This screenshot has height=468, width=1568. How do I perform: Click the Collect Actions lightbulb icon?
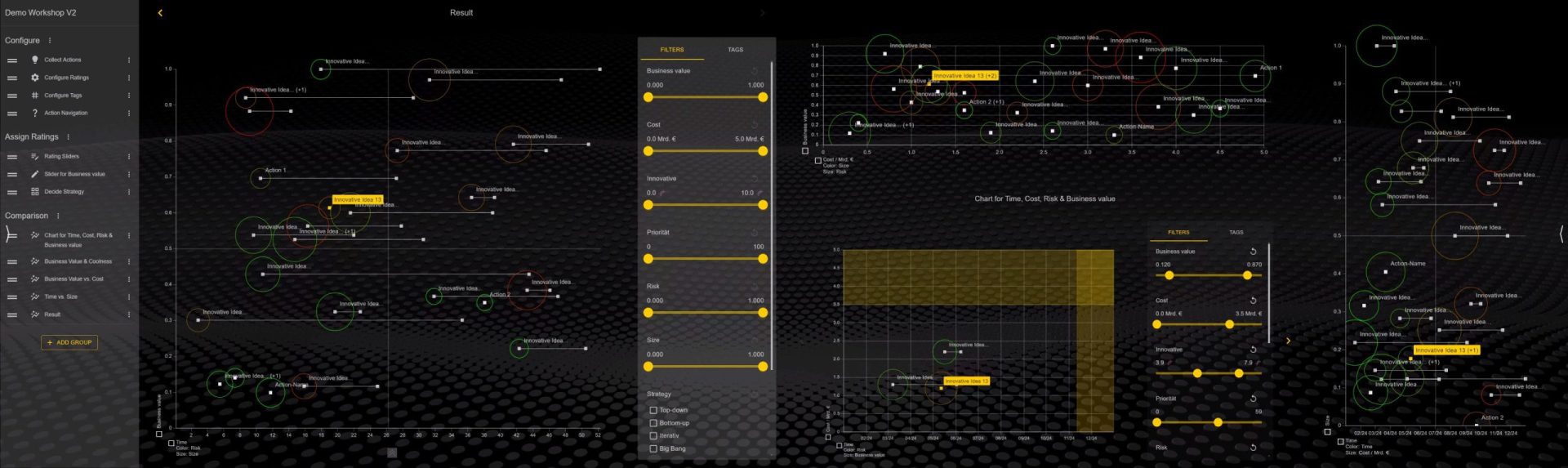(35, 60)
